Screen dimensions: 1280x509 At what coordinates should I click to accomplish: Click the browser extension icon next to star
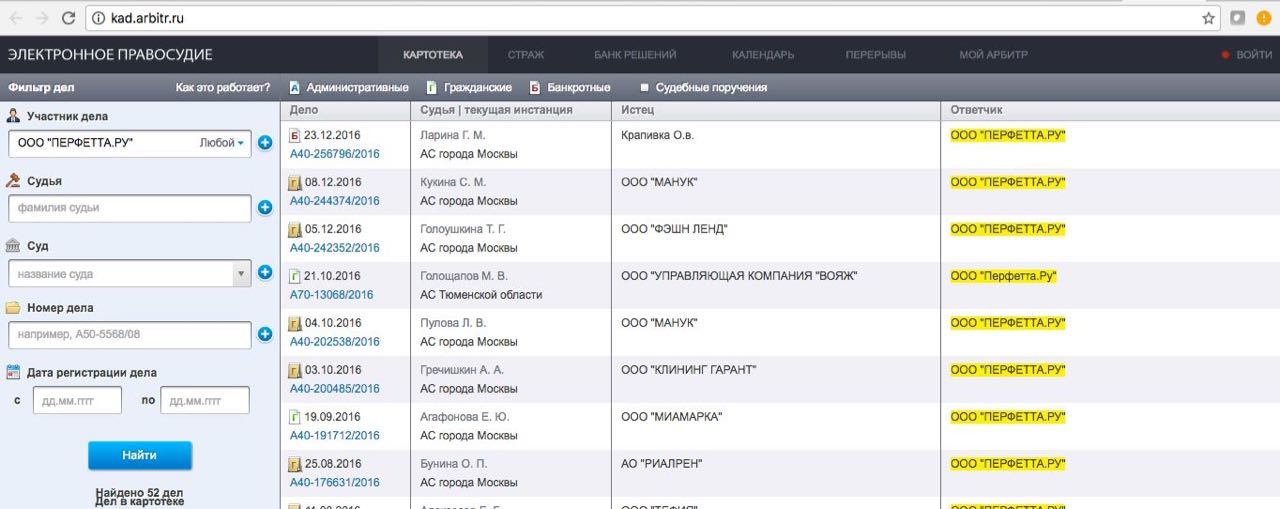pyautogui.click(x=1237, y=18)
